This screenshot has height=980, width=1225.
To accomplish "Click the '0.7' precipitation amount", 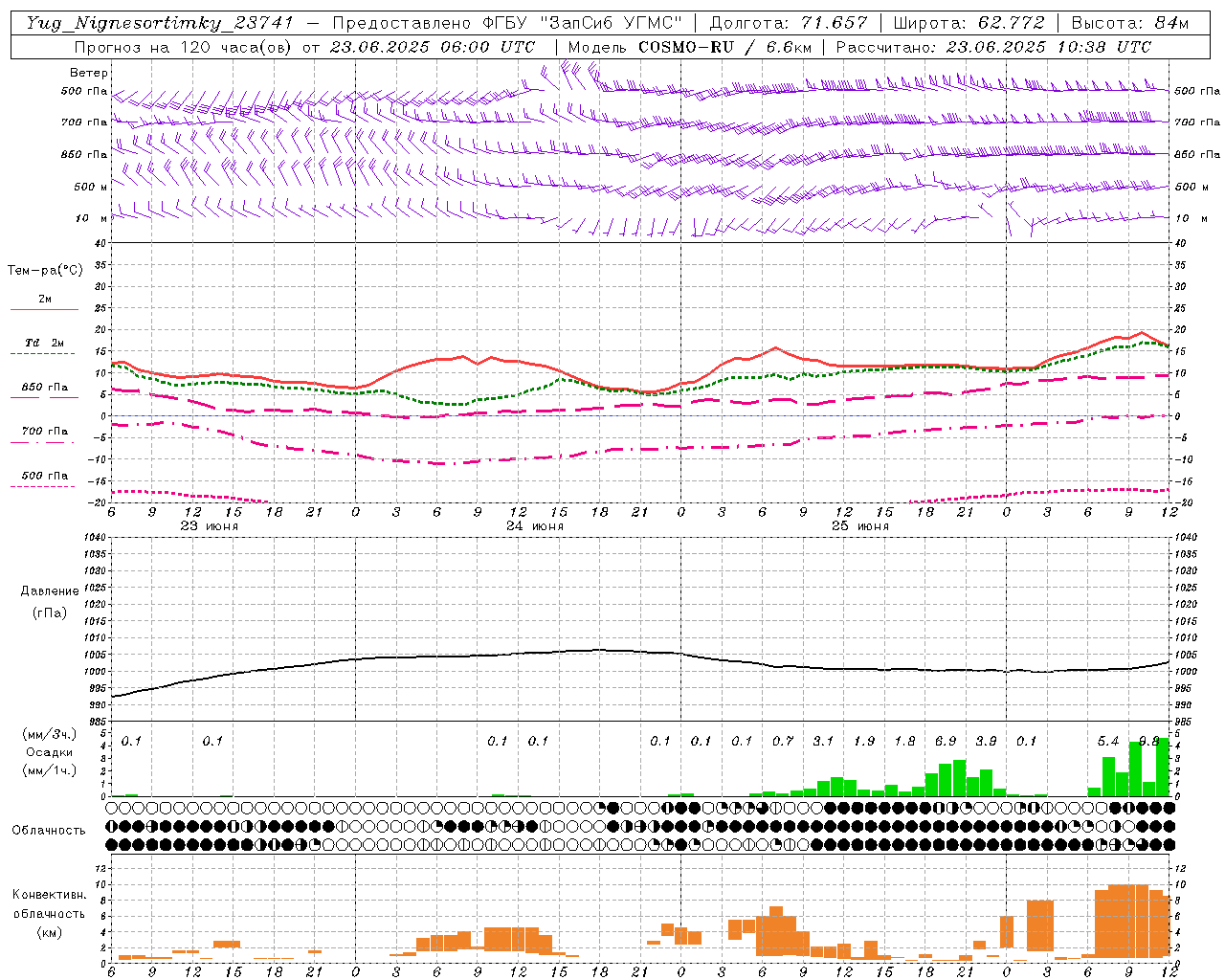I will pyautogui.click(x=783, y=741).
